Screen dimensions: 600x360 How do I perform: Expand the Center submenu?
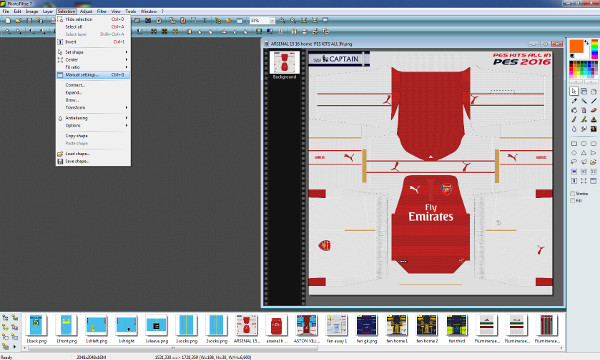(93, 60)
